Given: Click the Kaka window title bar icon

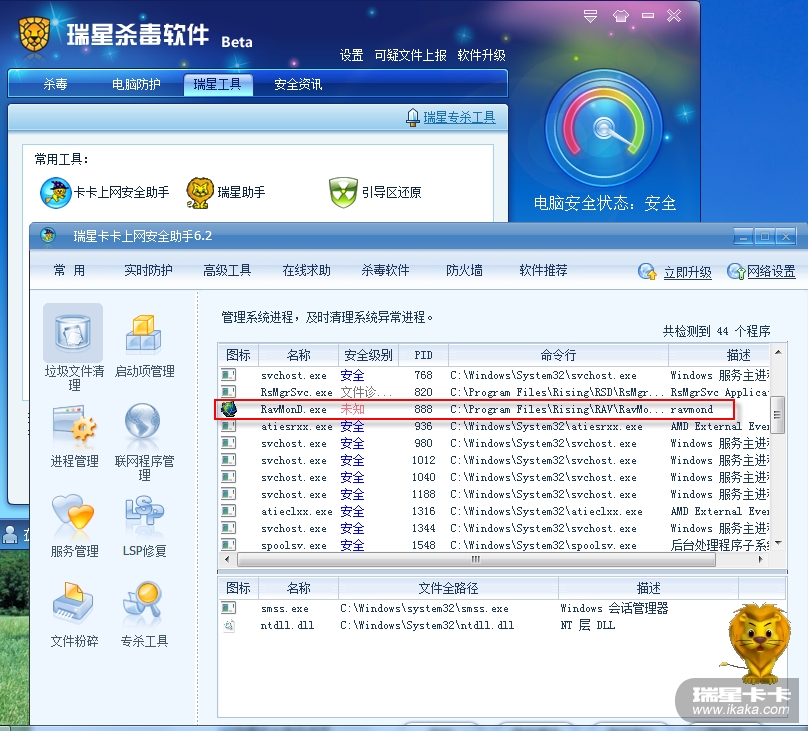Looking at the screenshot, I should click(x=48, y=236).
